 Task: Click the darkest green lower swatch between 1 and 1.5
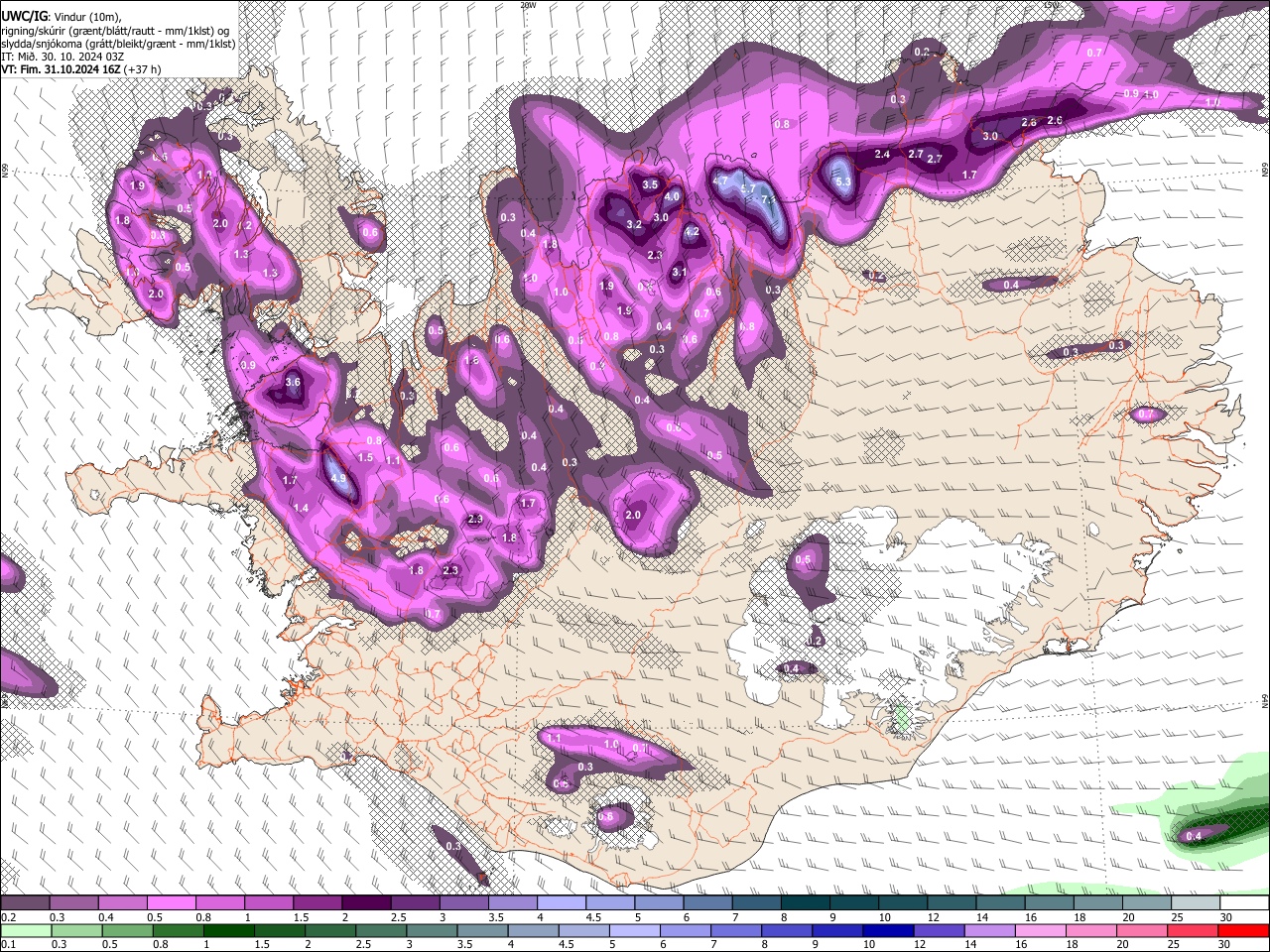tap(229, 930)
